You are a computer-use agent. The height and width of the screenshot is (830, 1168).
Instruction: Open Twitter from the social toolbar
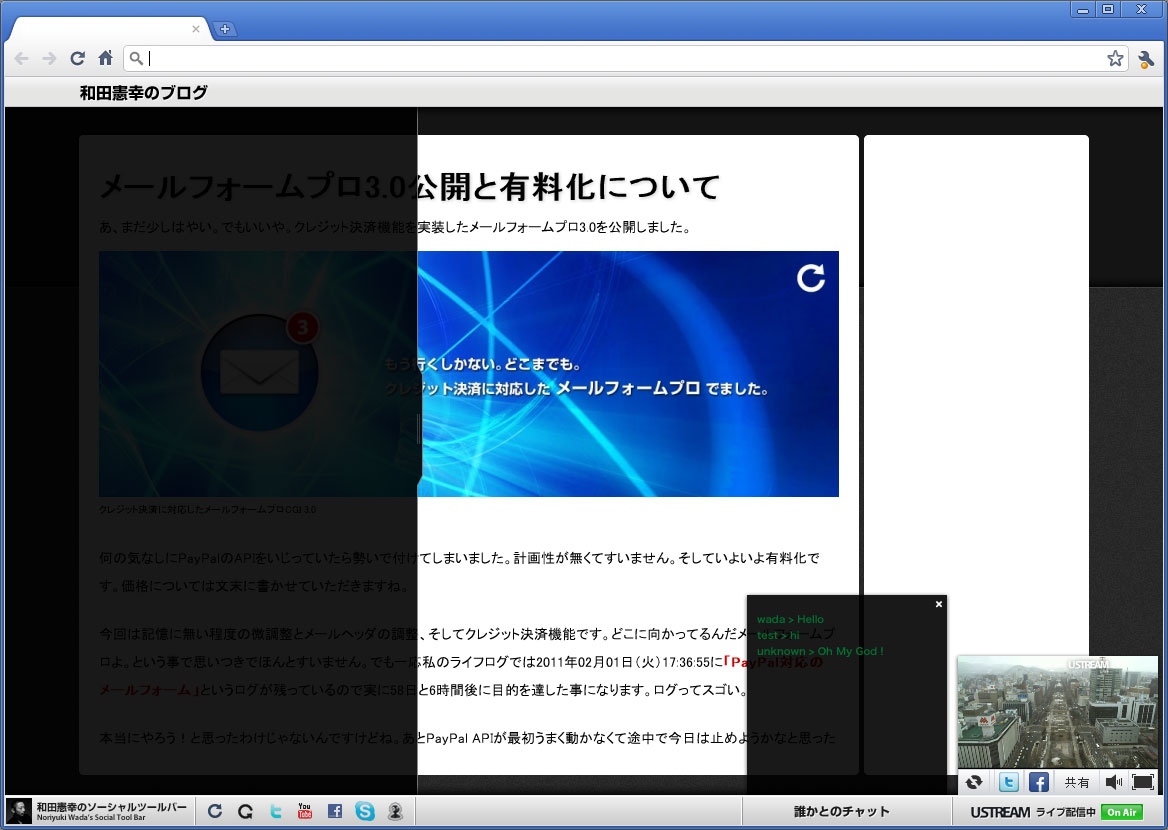[276, 811]
